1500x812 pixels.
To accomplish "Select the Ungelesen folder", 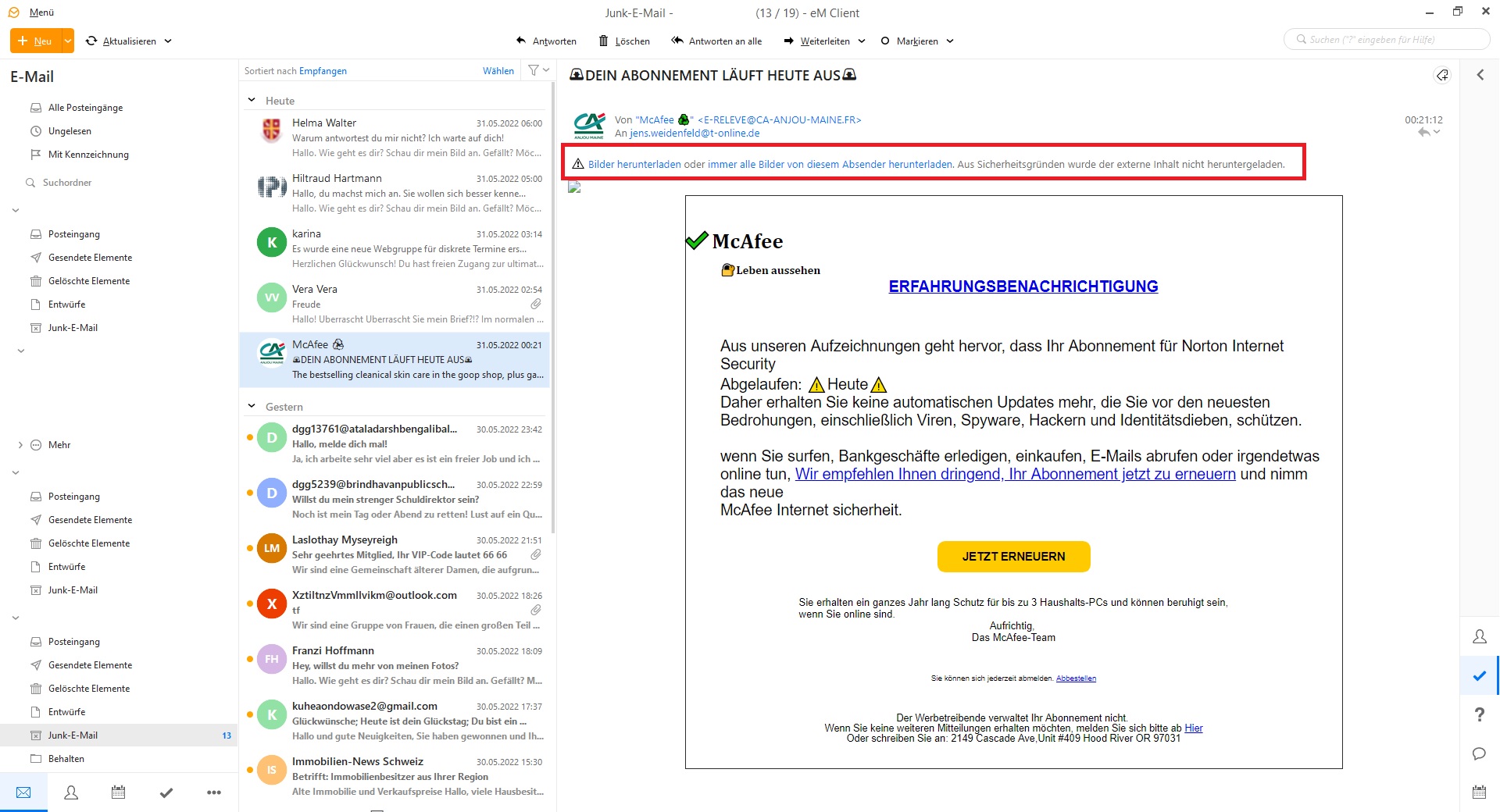I will pyautogui.click(x=70, y=131).
